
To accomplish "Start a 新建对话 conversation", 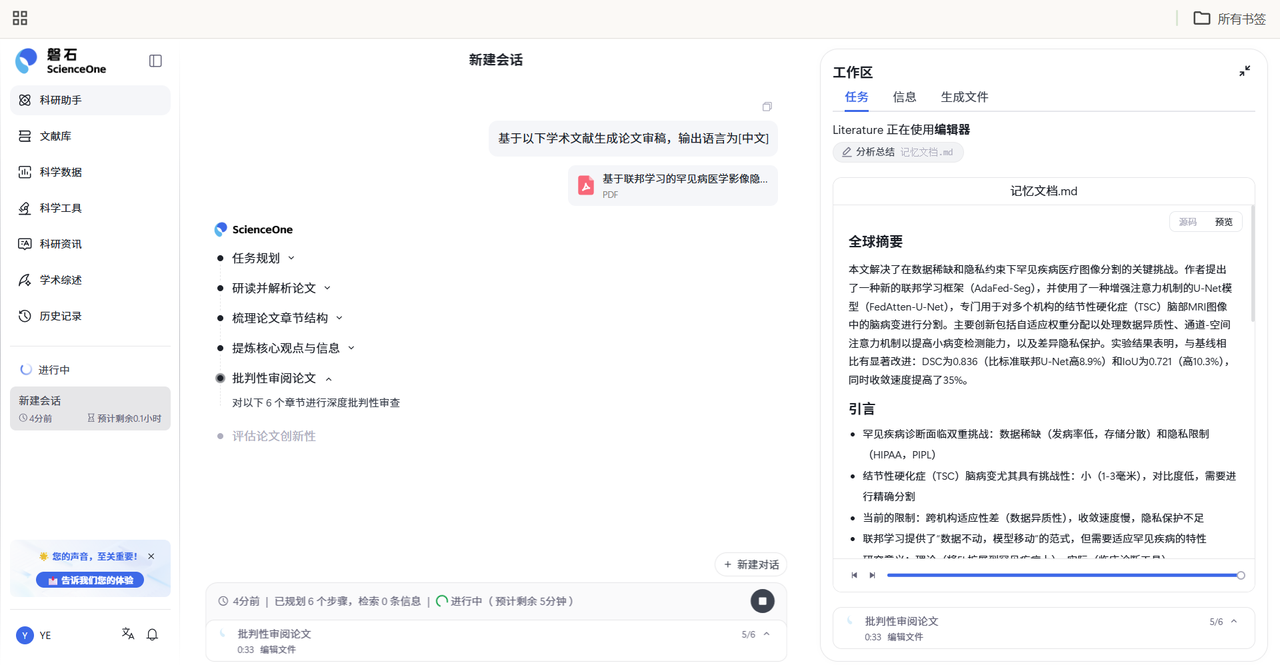I will pos(750,564).
